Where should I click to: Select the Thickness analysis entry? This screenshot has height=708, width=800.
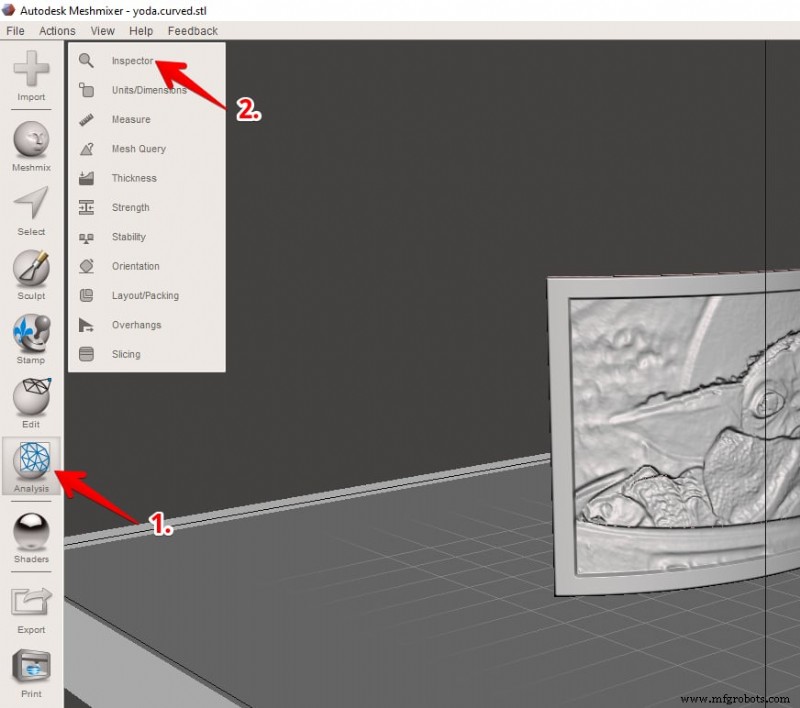(x=134, y=178)
